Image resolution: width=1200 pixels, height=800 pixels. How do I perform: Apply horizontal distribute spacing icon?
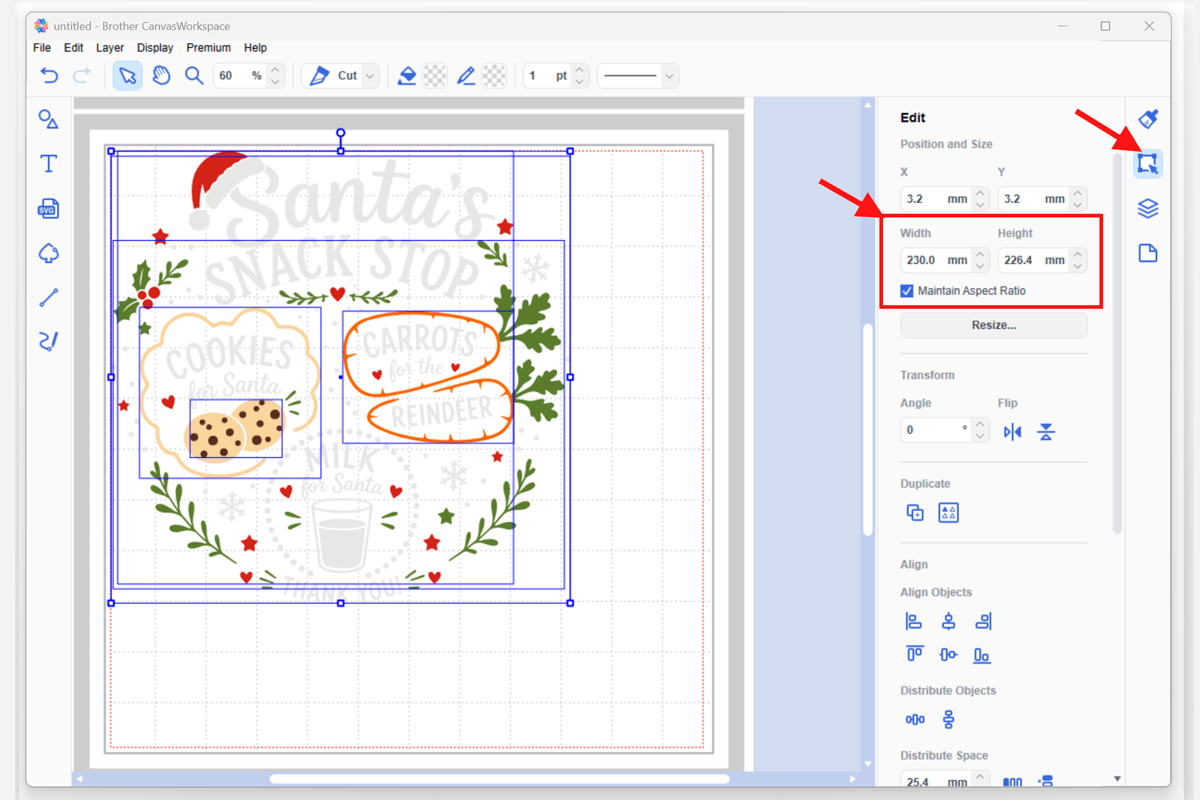(1012, 781)
